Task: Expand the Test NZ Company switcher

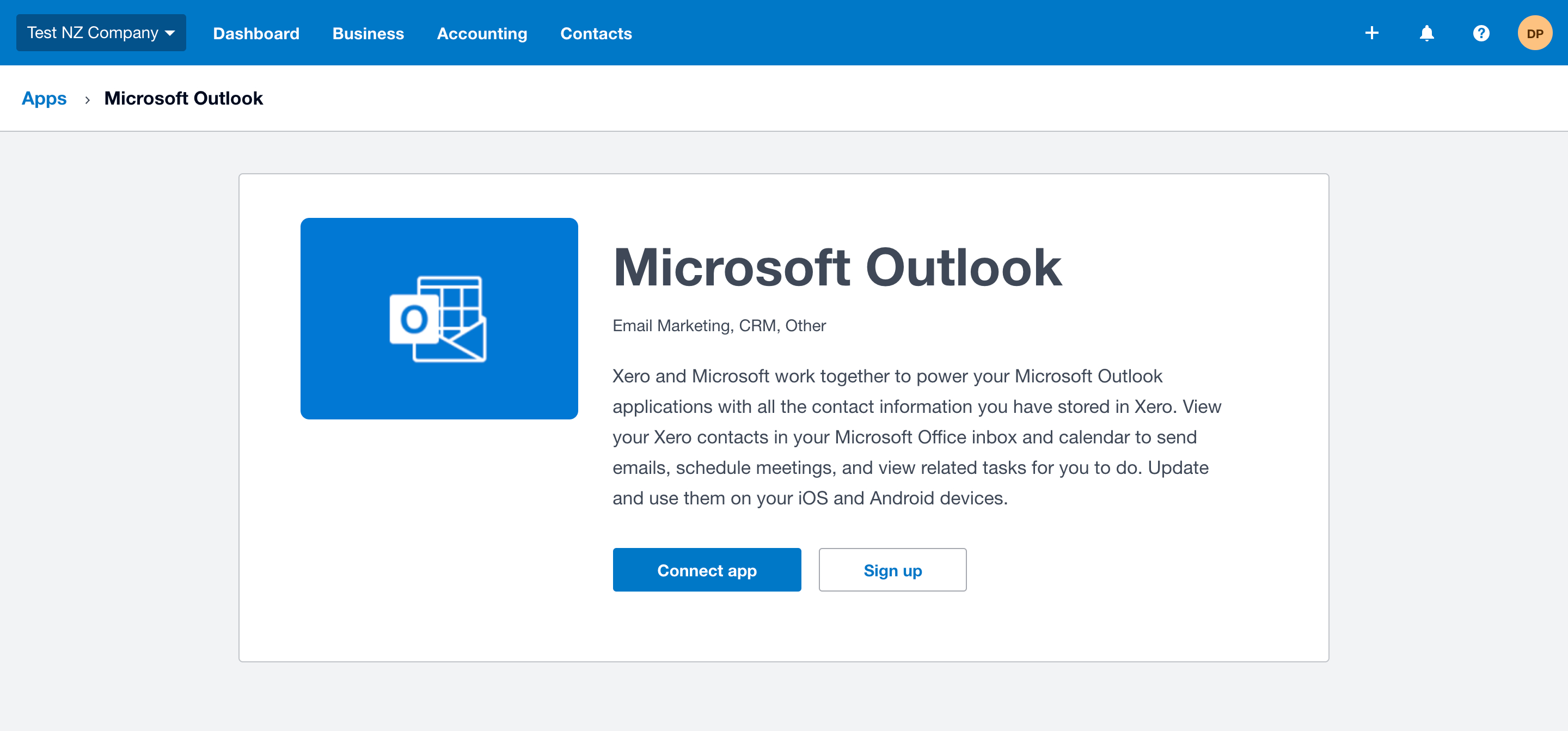Action: pos(93,33)
